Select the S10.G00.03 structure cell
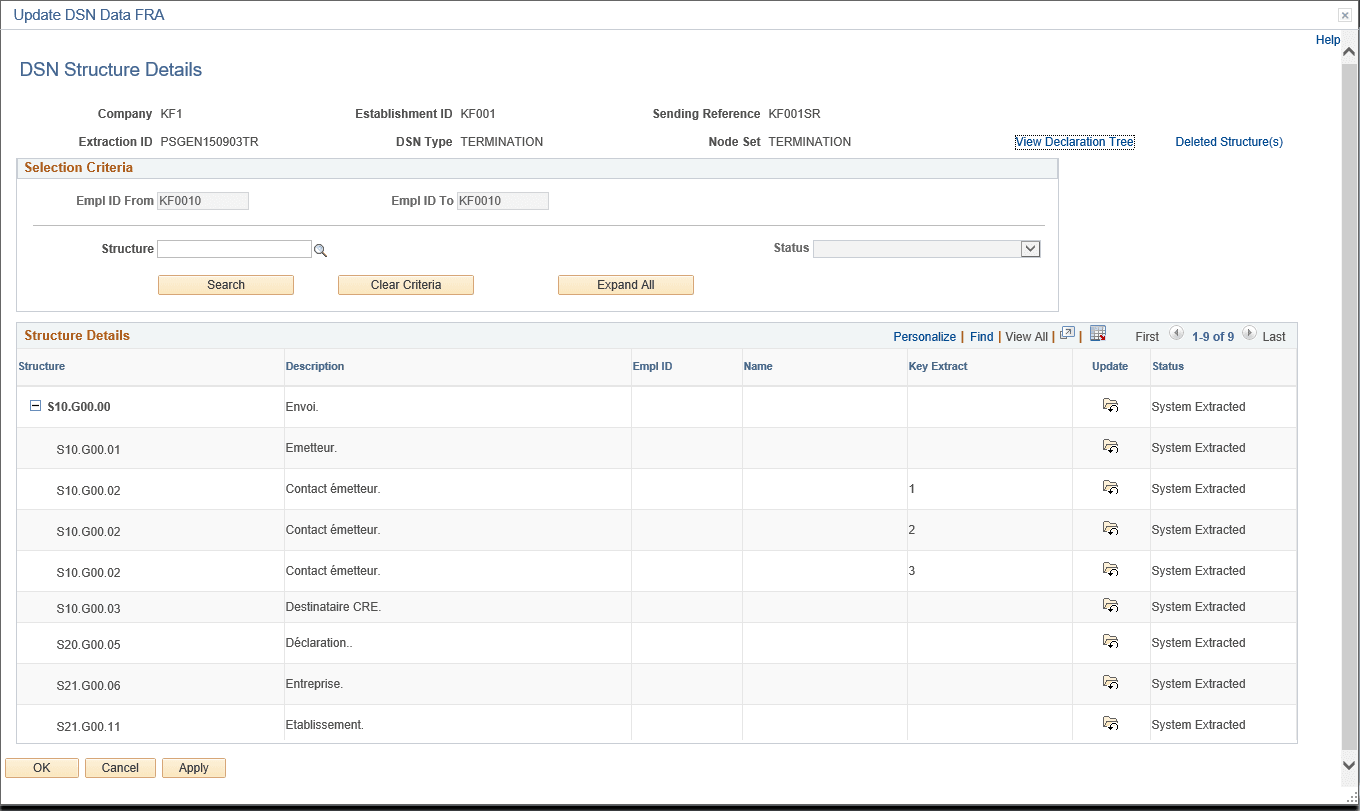Image resolution: width=1360 pixels, height=811 pixels. click(89, 609)
